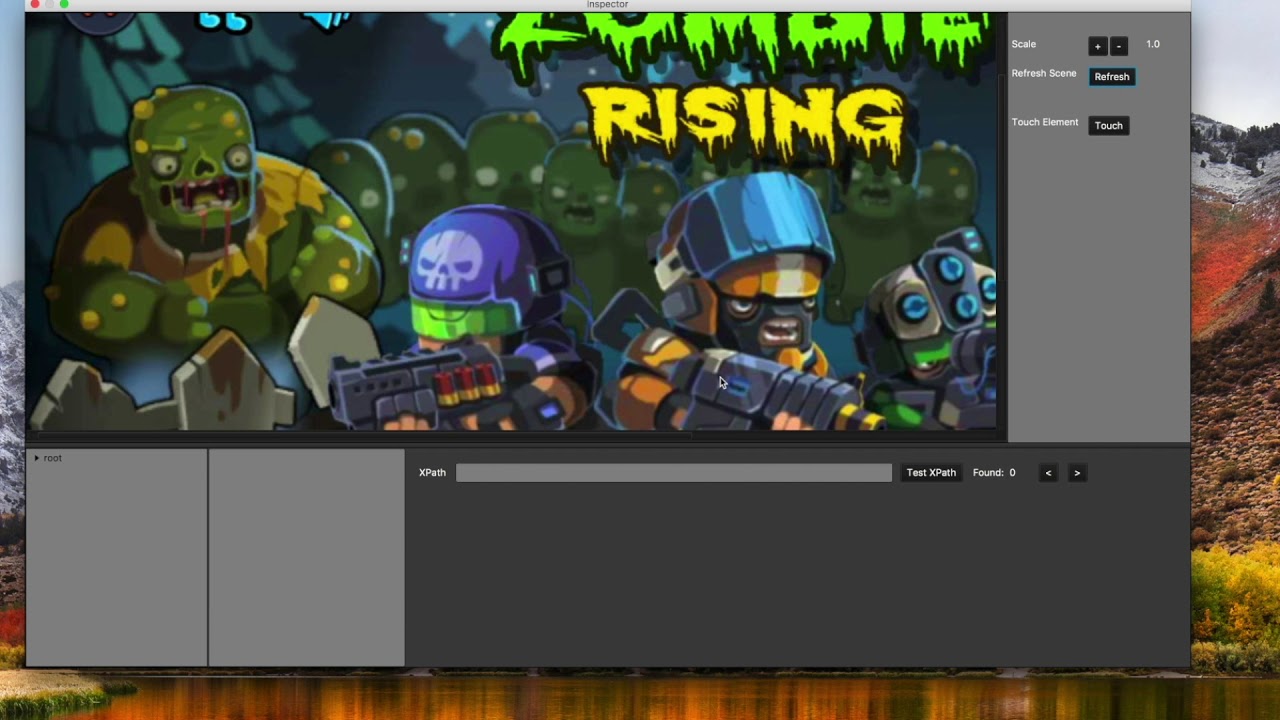This screenshot has width=1280, height=720.
Task: Click the Found count label near Test XPath
Action: (993, 472)
